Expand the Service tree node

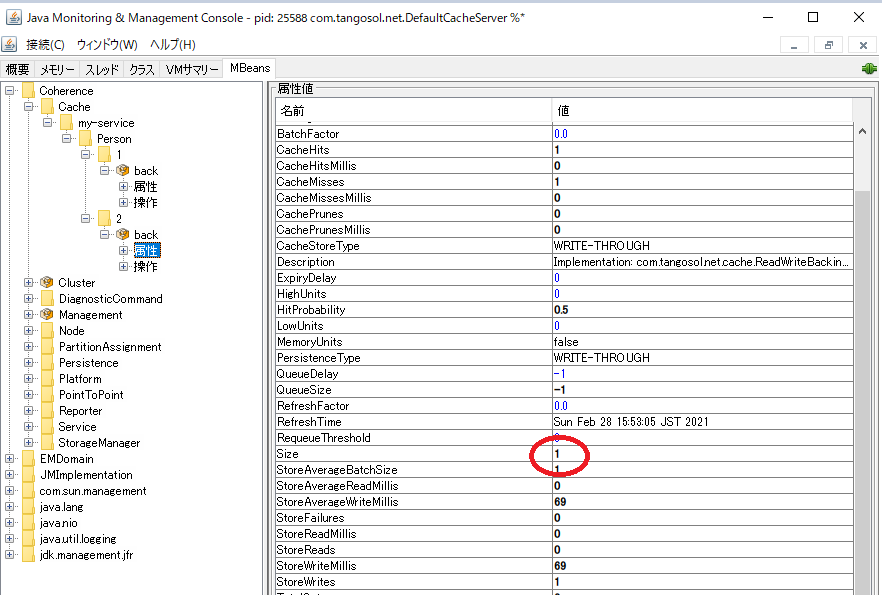click(x=28, y=426)
